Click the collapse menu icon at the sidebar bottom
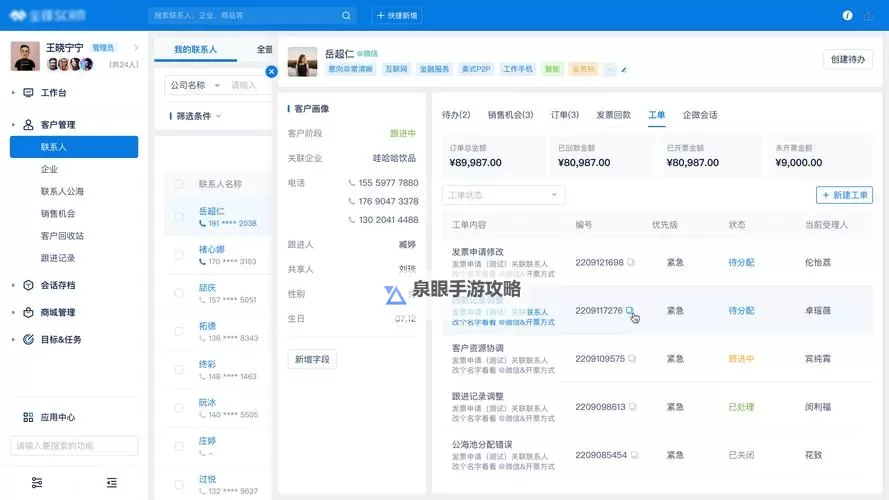Image resolution: width=889 pixels, height=500 pixels. [x=112, y=482]
